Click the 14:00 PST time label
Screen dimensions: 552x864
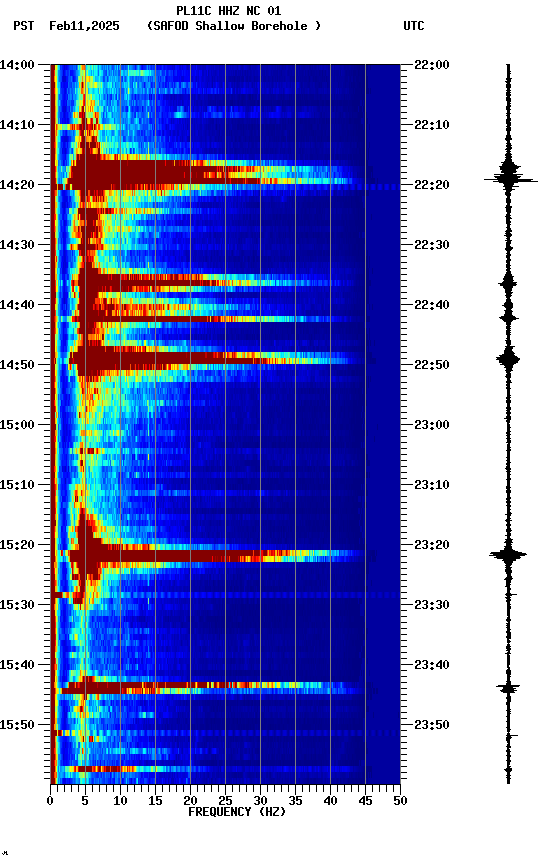(17, 65)
